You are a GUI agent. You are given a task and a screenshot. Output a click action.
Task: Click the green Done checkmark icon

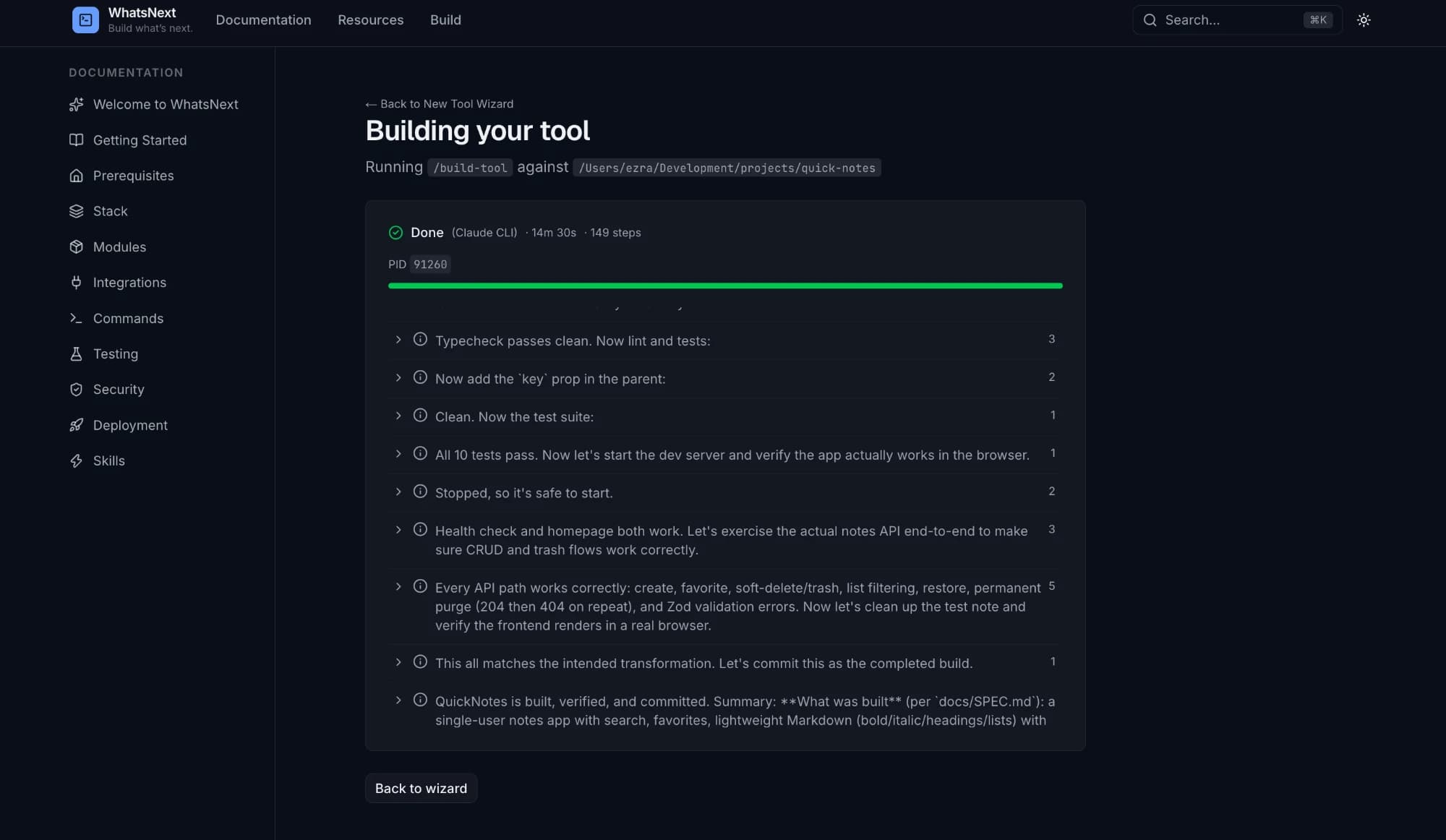click(x=395, y=233)
